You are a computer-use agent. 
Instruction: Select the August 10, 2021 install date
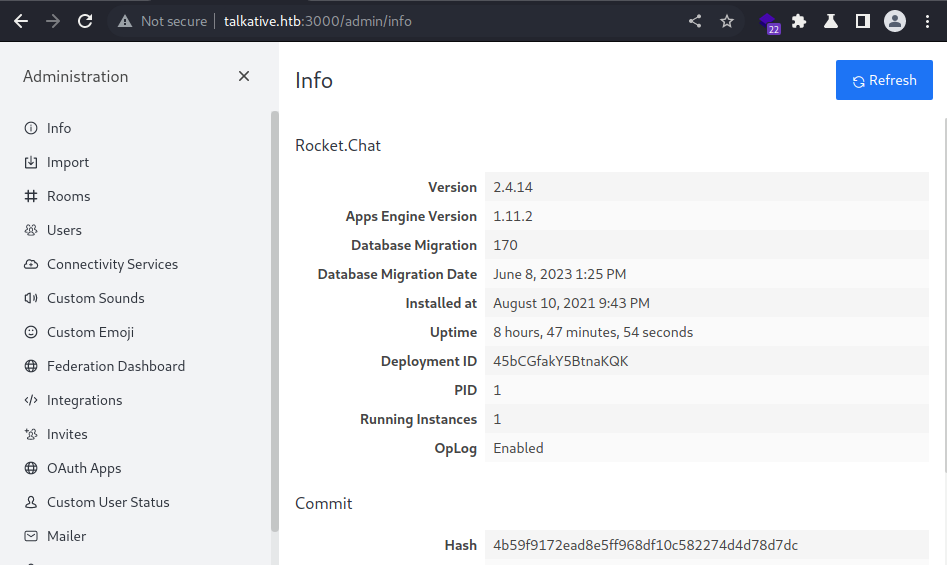(x=571, y=303)
